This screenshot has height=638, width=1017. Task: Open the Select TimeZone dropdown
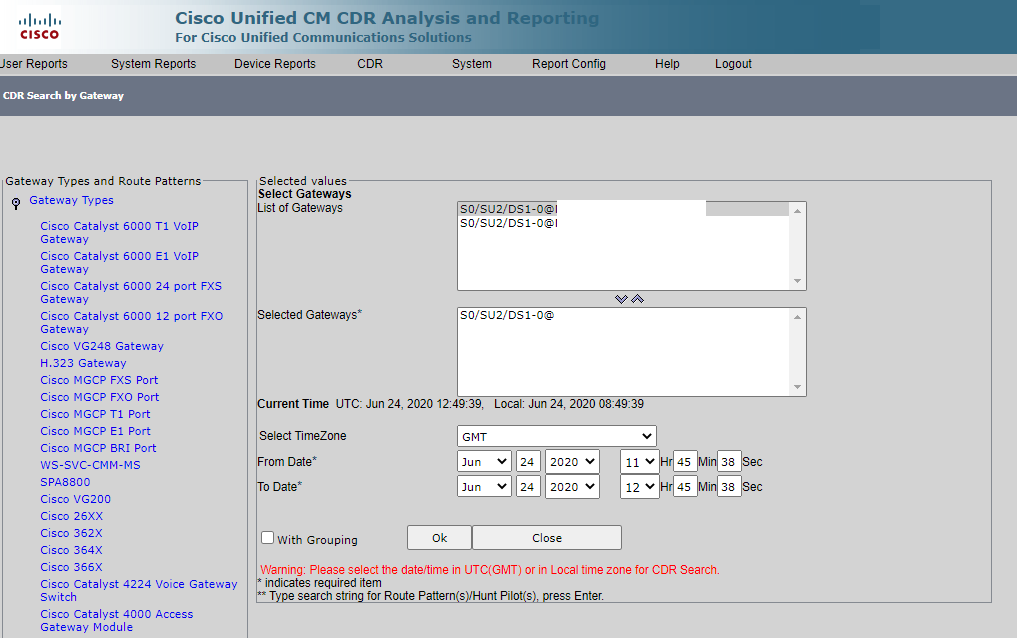(x=556, y=435)
